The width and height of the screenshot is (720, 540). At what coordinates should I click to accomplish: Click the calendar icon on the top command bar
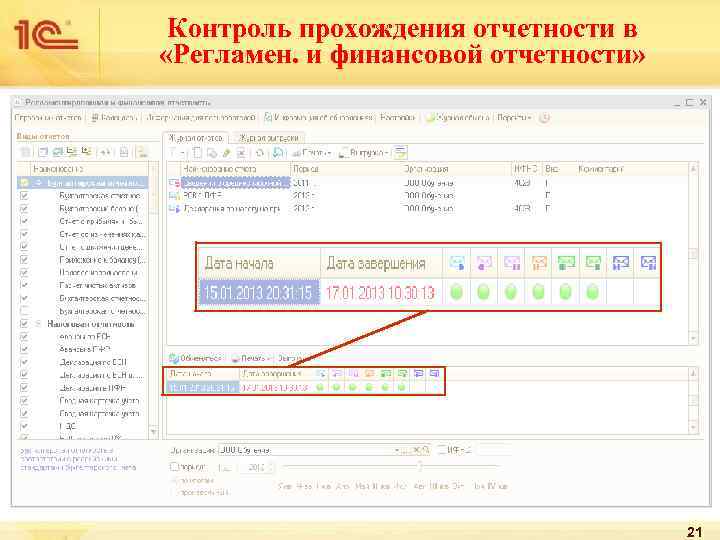point(95,118)
